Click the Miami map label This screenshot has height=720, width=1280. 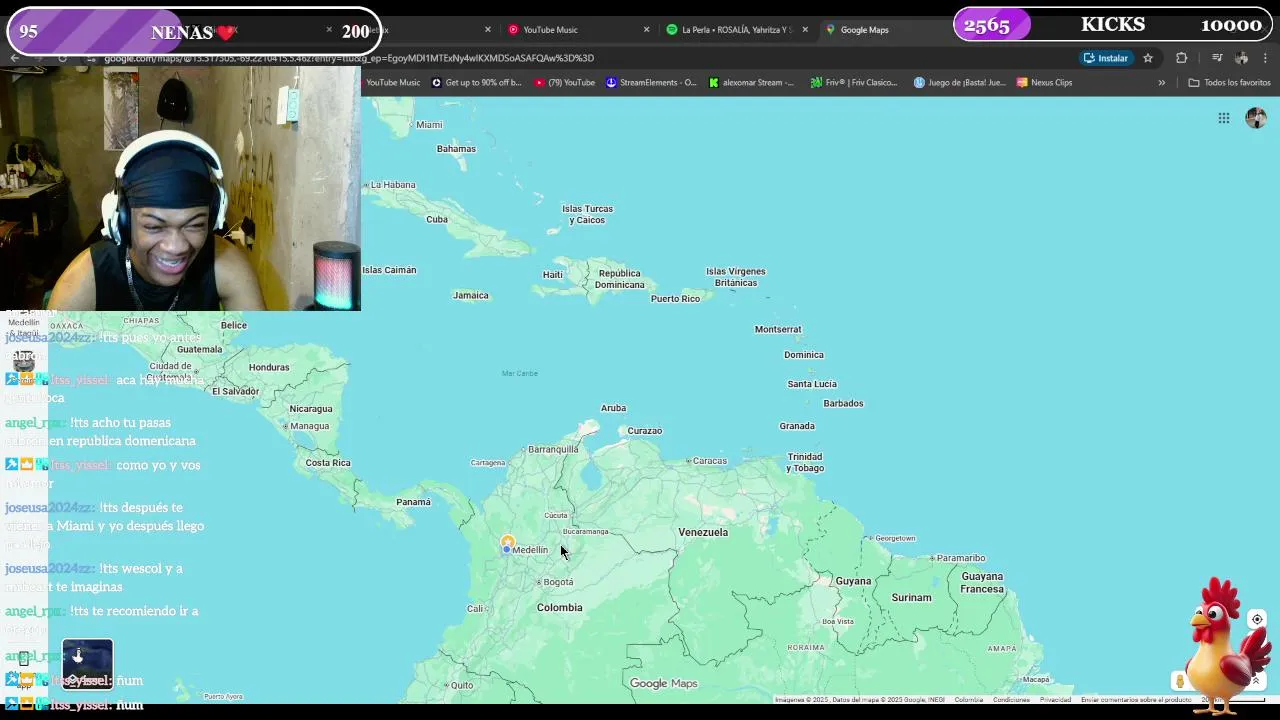[429, 125]
